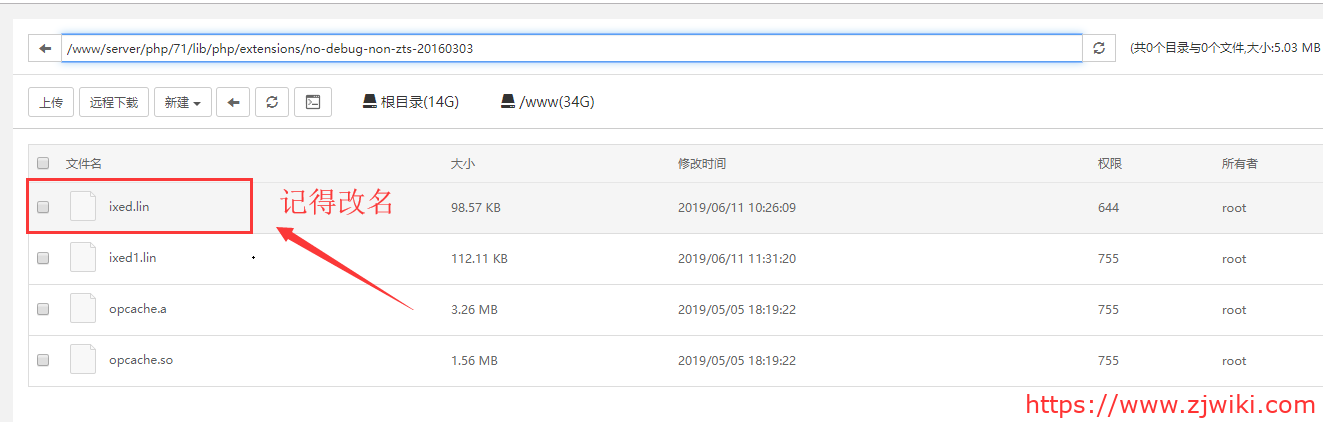Open the /www(34G) disk shortcut
The width and height of the screenshot is (1323, 422).
pos(548,102)
